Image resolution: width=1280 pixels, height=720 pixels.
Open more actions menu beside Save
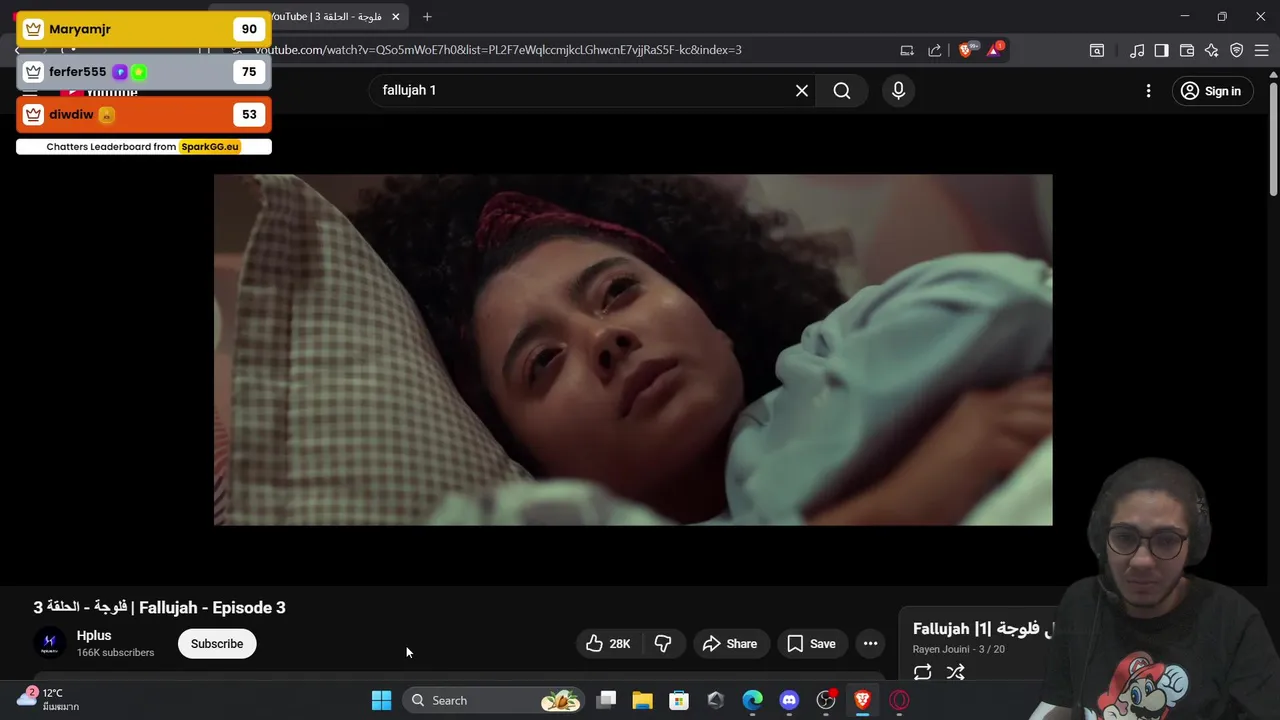pyautogui.click(x=870, y=644)
